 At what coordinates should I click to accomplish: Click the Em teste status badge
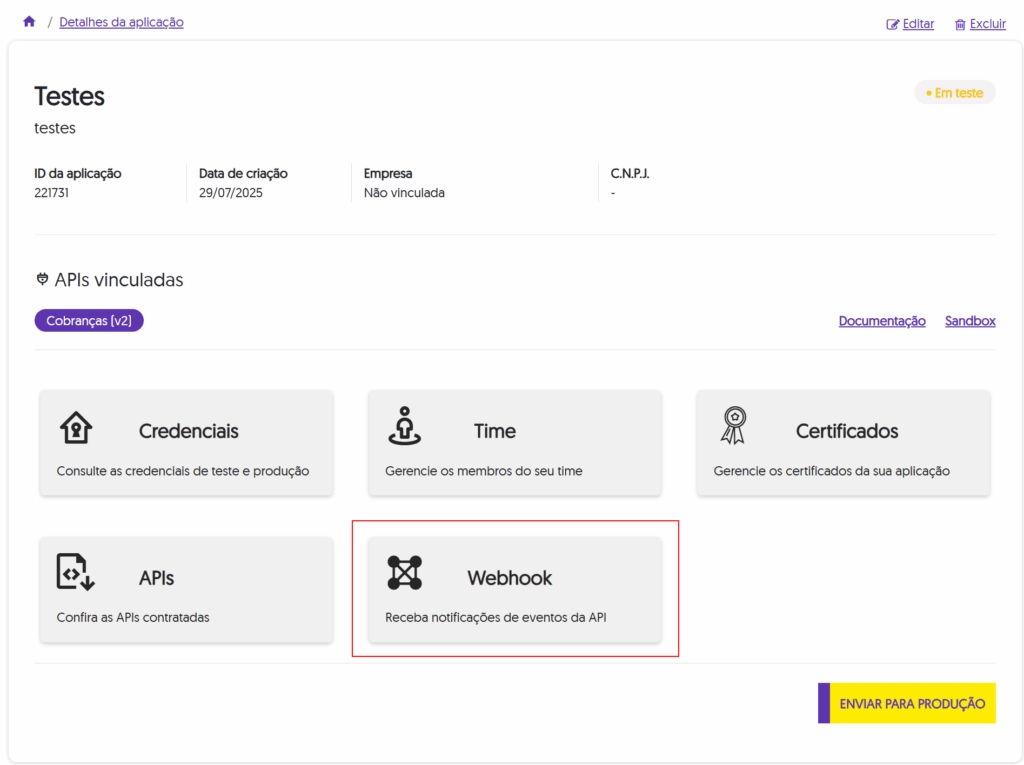pos(954,93)
